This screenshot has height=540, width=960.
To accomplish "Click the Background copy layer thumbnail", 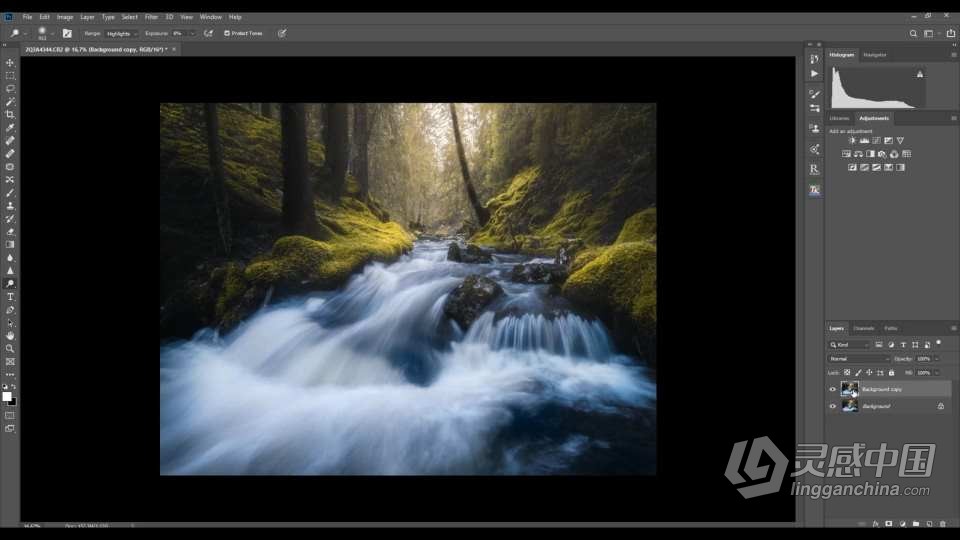I will 849,389.
